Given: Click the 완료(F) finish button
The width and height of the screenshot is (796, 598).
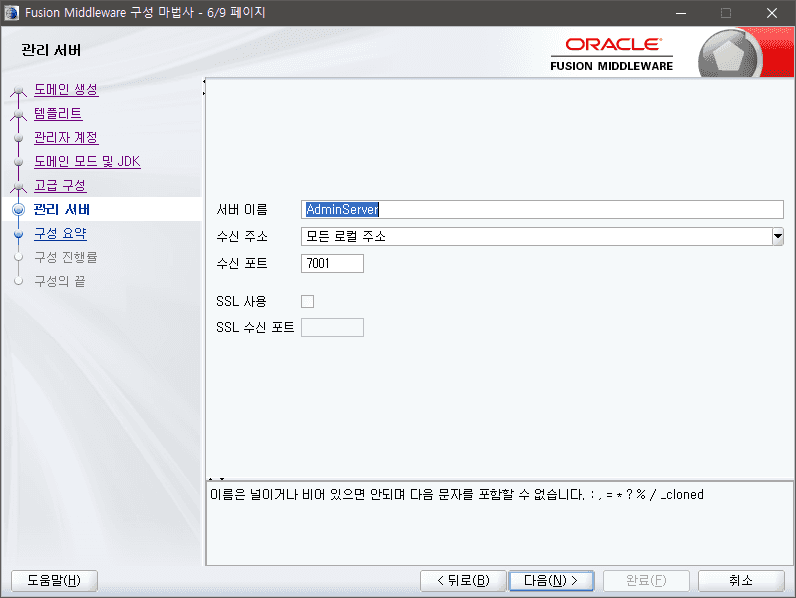Looking at the screenshot, I should coord(646,580).
